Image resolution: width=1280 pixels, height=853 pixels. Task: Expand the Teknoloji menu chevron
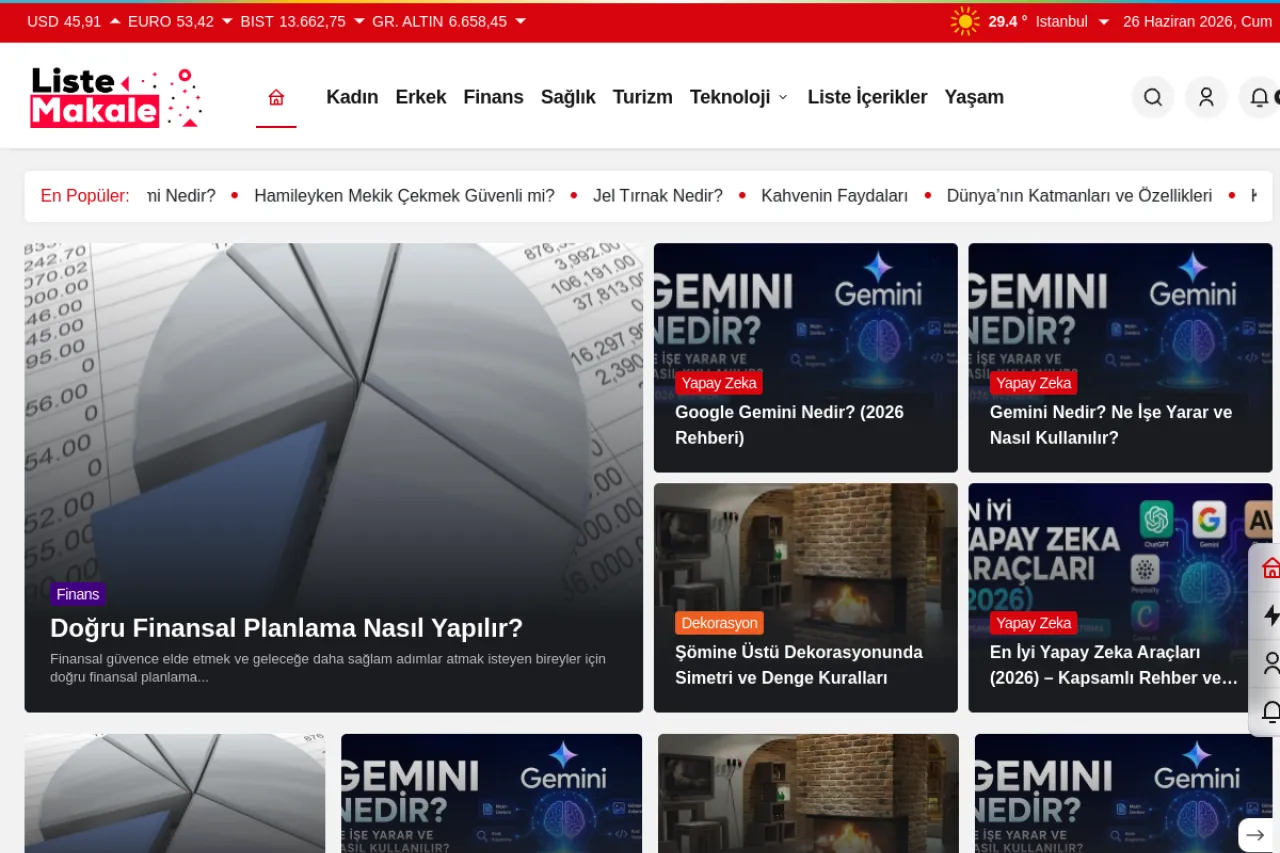pyautogui.click(x=783, y=97)
